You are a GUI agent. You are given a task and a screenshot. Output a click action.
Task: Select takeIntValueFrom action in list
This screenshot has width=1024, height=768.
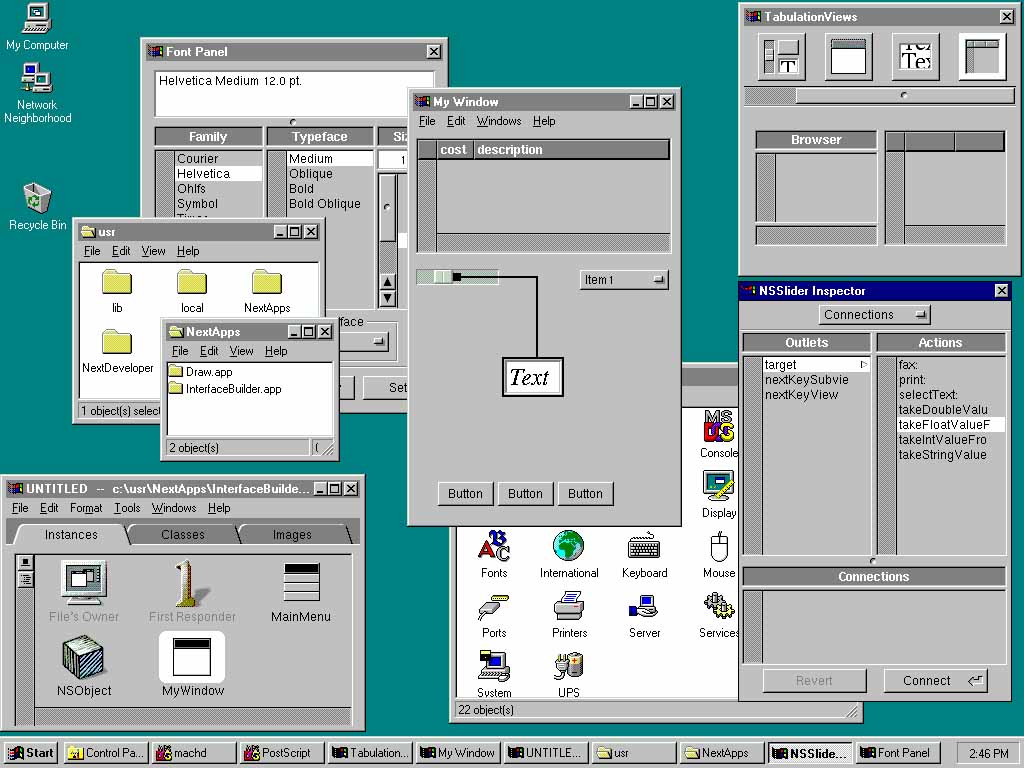click(941, 440)
